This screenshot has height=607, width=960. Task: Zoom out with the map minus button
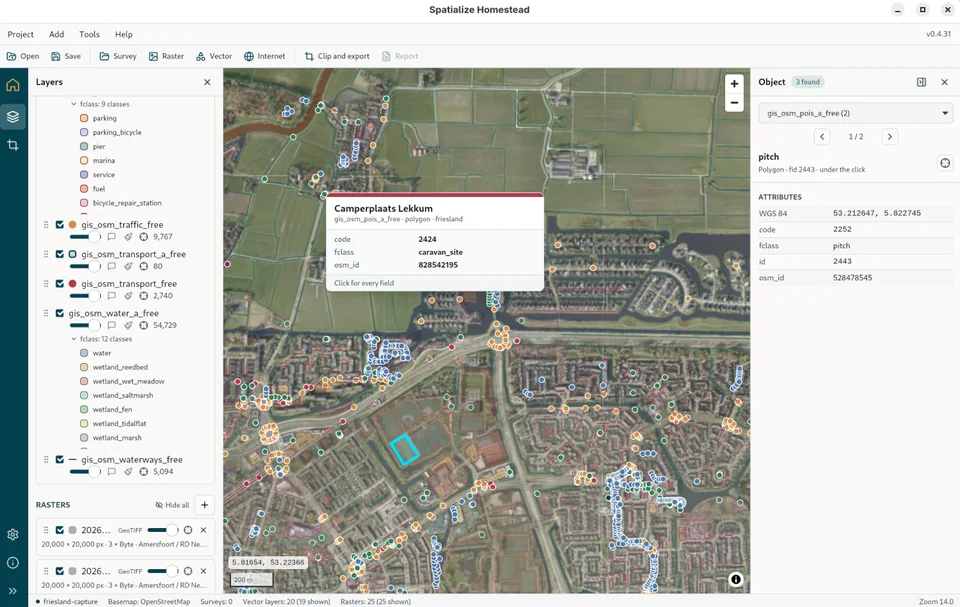734,102
